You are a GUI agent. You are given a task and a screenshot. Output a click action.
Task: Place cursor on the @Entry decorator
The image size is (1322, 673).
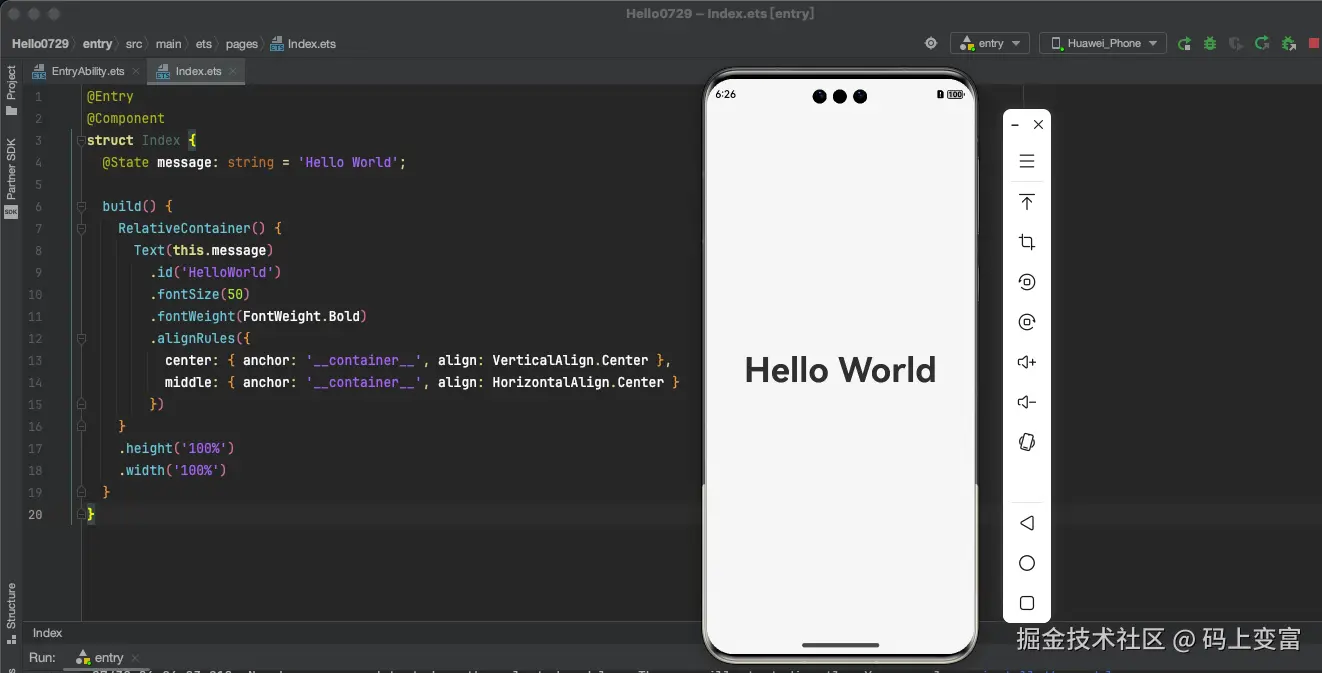110,97
